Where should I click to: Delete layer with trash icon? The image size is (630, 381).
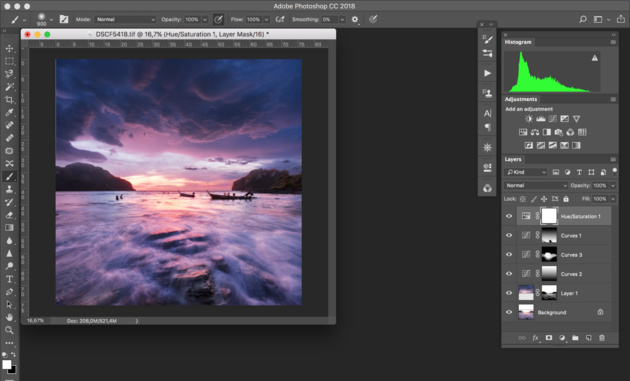[x=601, y=338]
